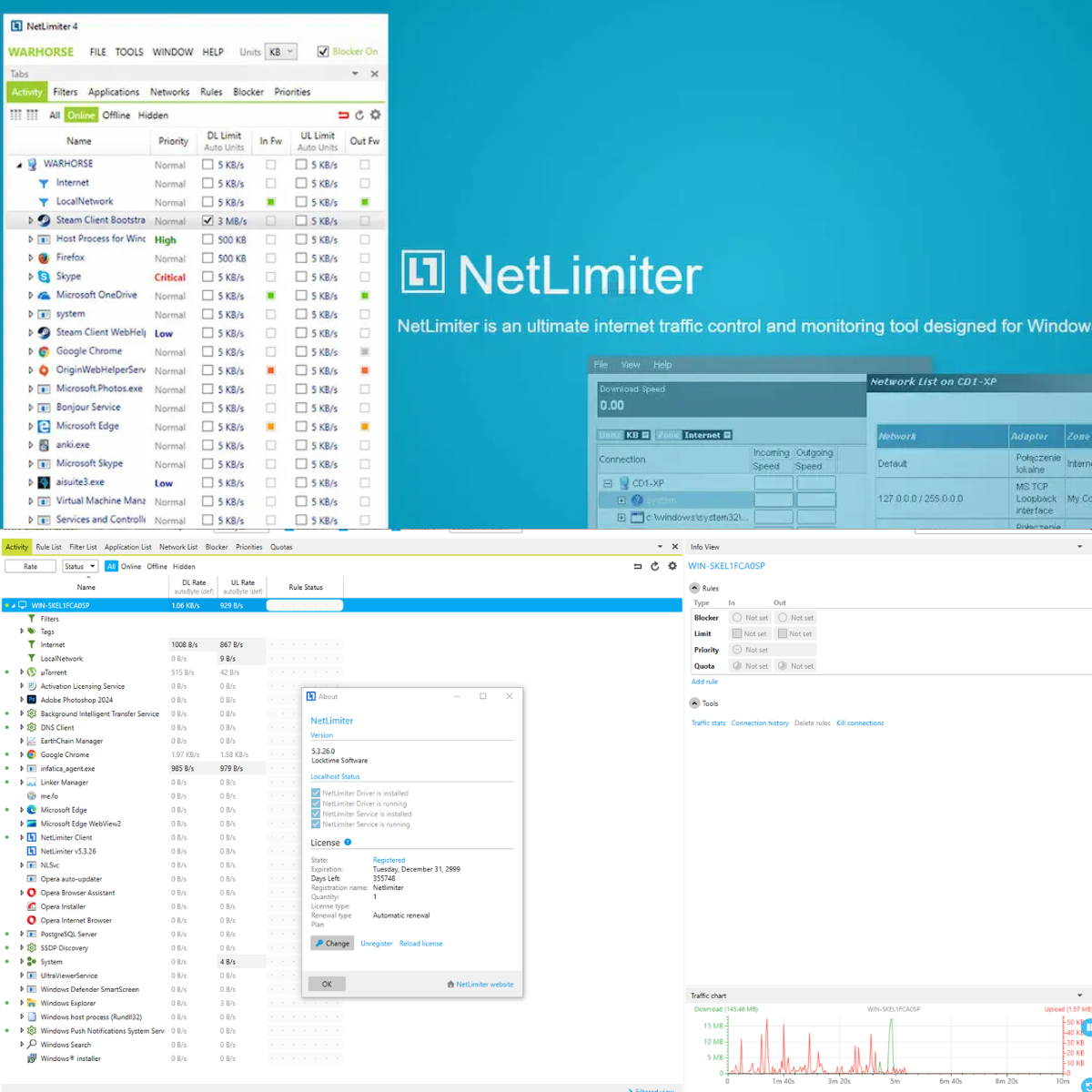
Task: Click the blue help icon beside License
Action: tap(348, 843)
